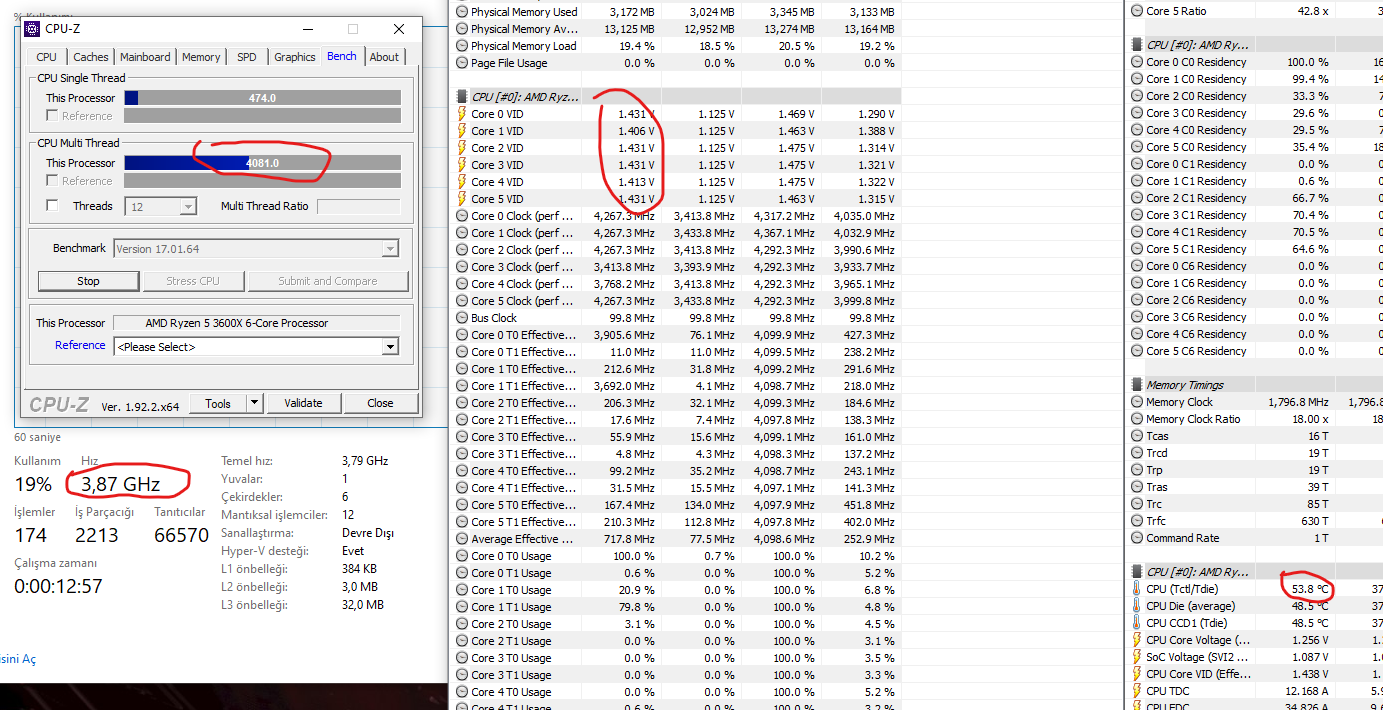Click the Stop benchmark button

[89, 281]
